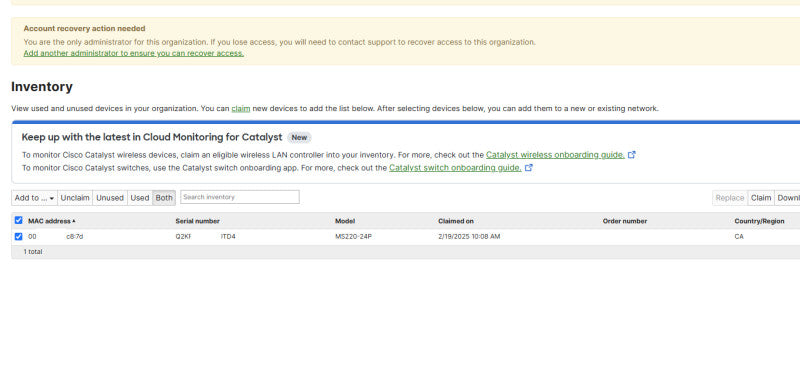
Task: Select the MS220-24P model cell
Action: tap(353, 237)
